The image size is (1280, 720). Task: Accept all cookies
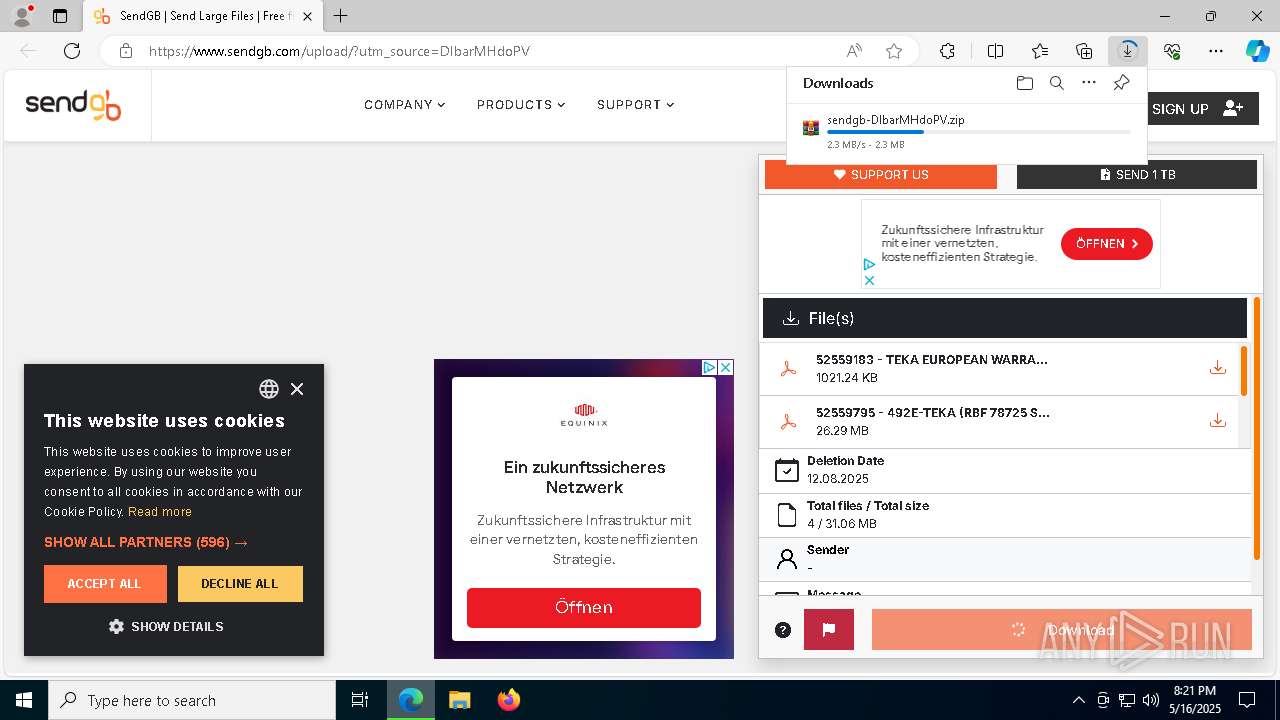(x=105, y=584)
